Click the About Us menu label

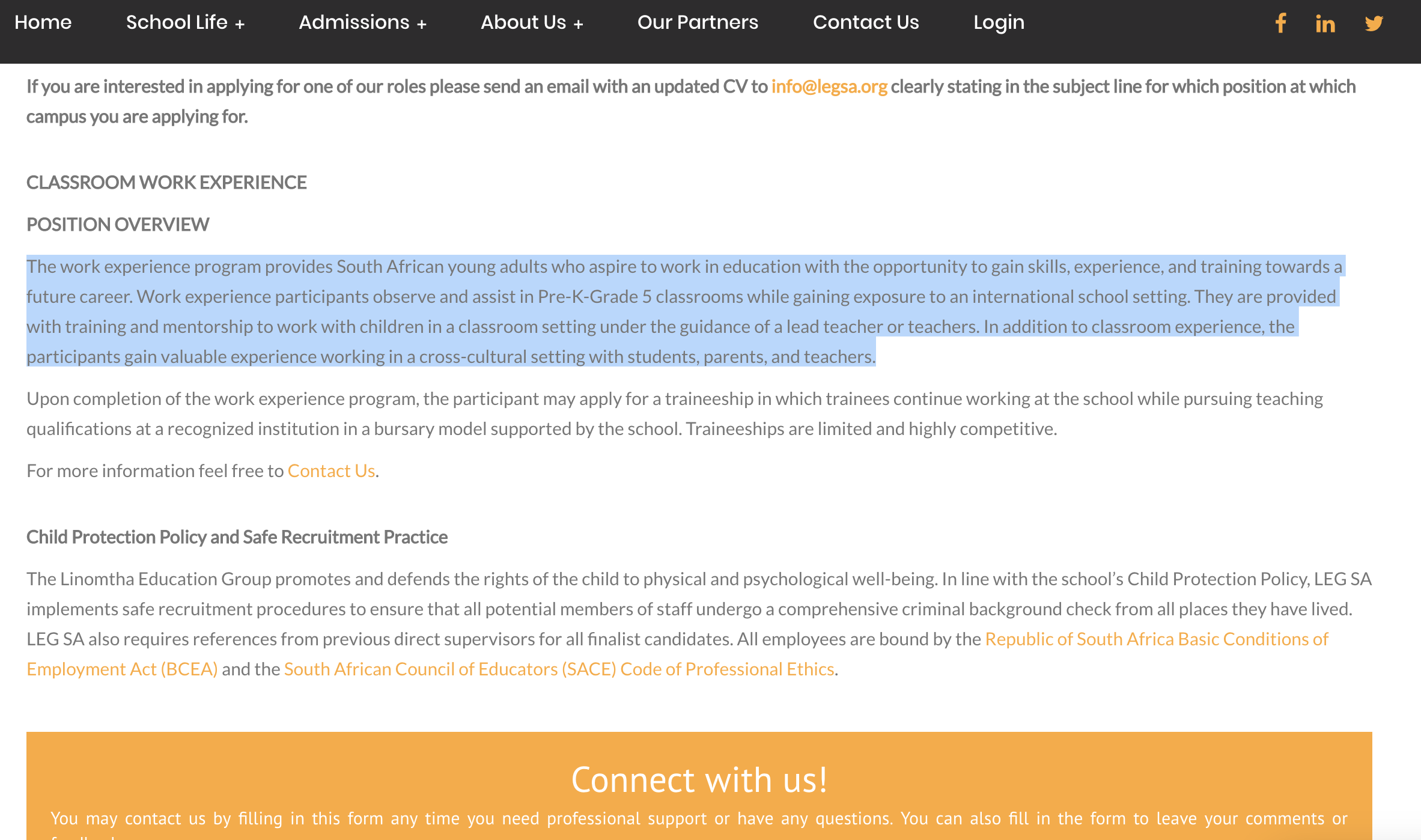[x=523, y=22]
